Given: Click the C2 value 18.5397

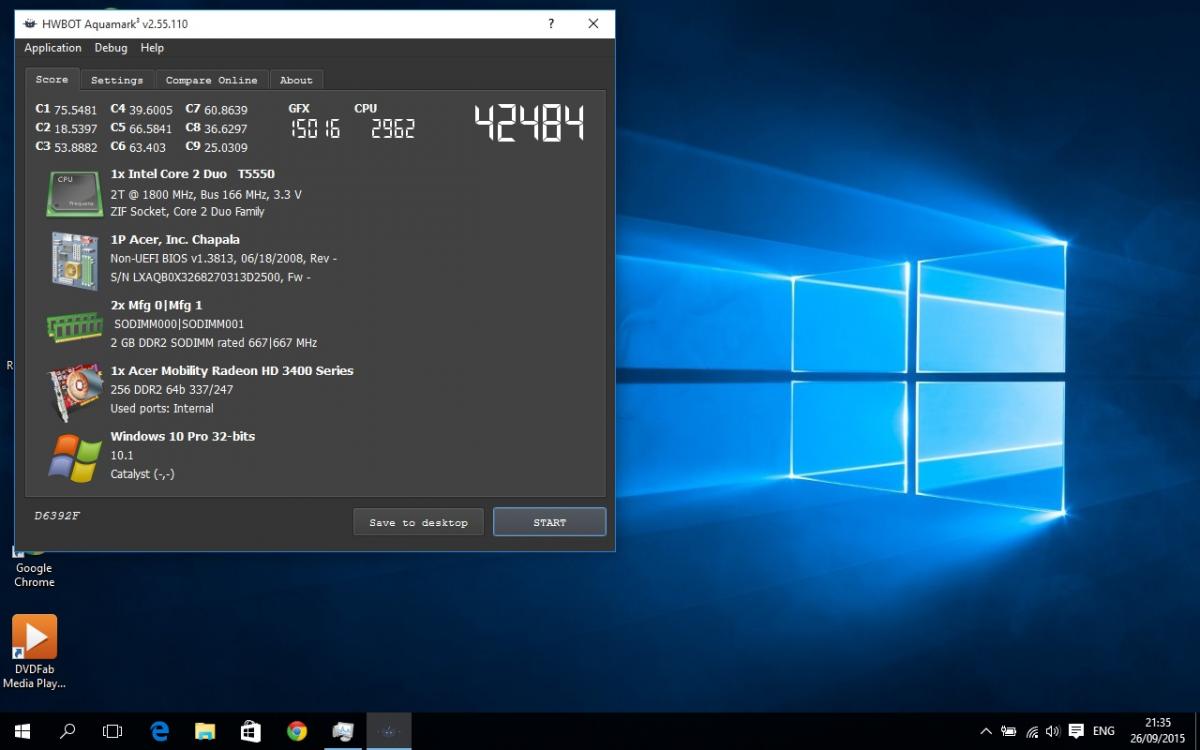Looking at the screenshot, I should coord(76,129).
